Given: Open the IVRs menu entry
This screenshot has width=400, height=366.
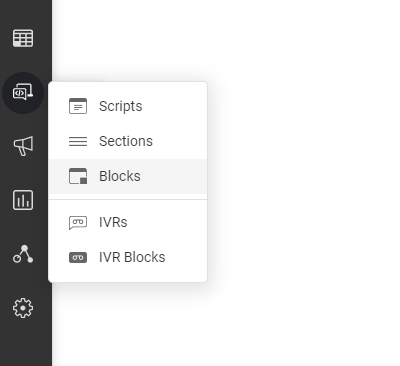Looking at the screenshot, I should 128,222.
